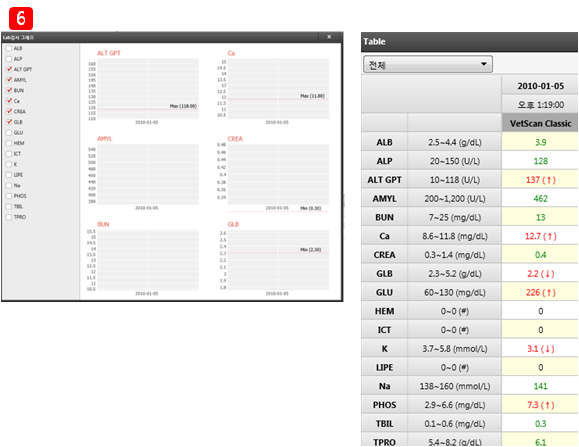Image resolution: width=579 pixels, height=447 pixels.
Task: Select the ALB row label in table
Action: click(384, 142)
